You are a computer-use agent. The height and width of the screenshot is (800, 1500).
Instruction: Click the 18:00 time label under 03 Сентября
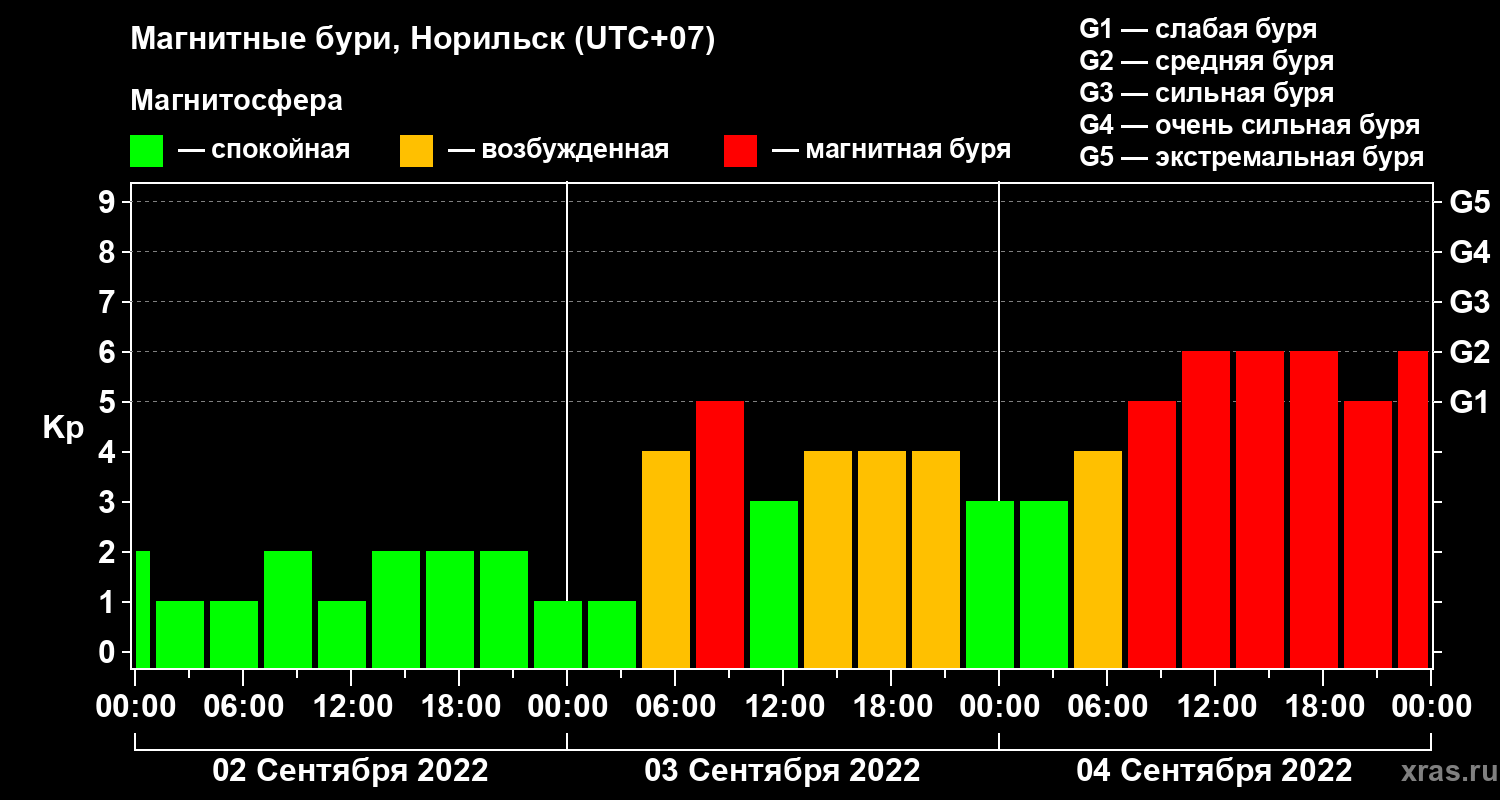891,706
